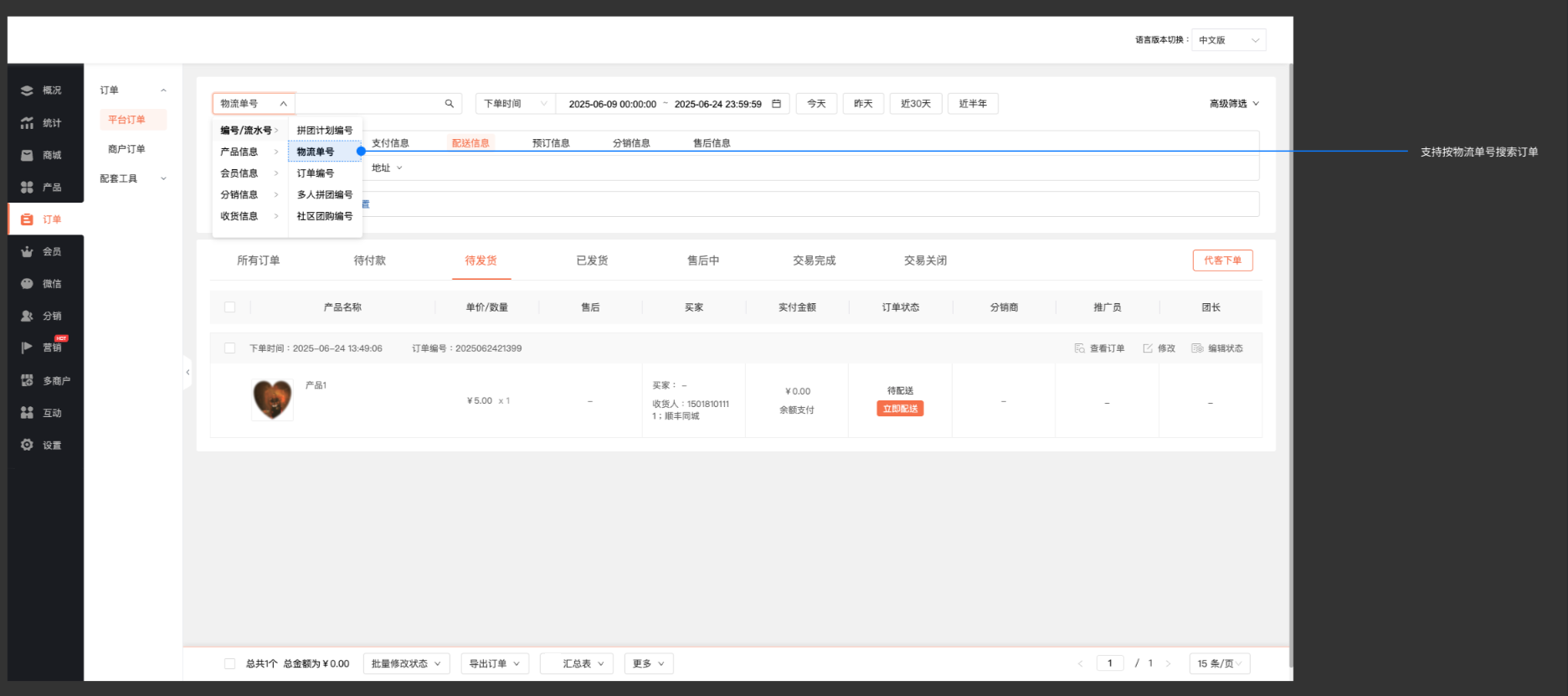Select 订单编号 from the dropdown menu

tap(316, 173)
